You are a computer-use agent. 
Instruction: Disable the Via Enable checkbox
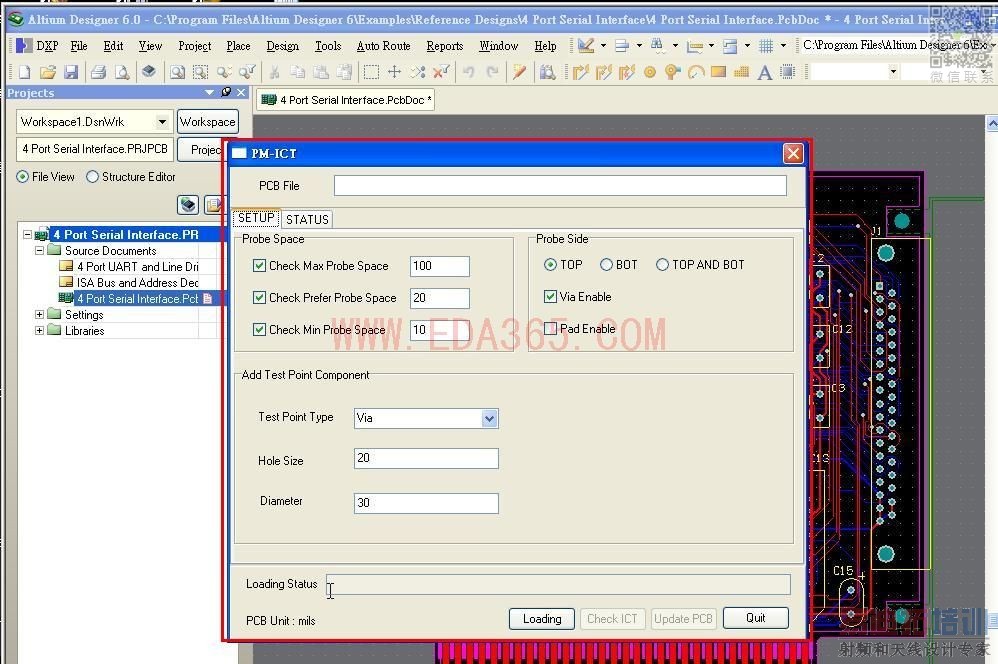coord(551,297)
